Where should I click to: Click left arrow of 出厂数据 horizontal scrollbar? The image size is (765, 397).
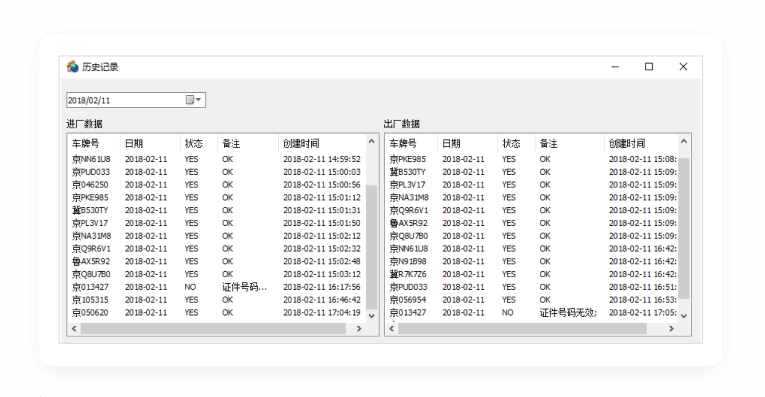(x=392, y=329)
